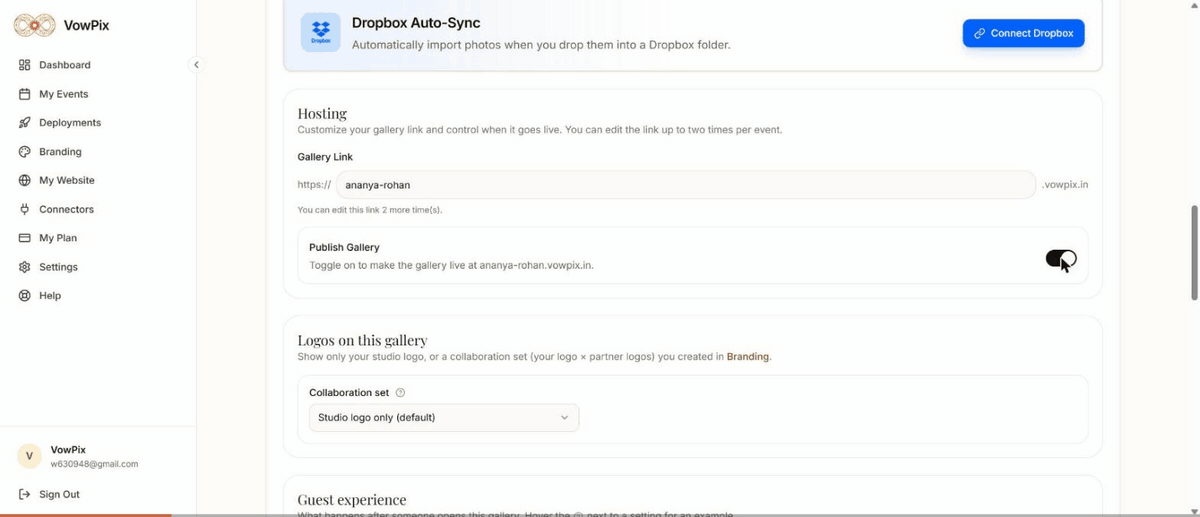Click the Deployments rocket icon
The image size is (1200, 517).
point(25,123)
